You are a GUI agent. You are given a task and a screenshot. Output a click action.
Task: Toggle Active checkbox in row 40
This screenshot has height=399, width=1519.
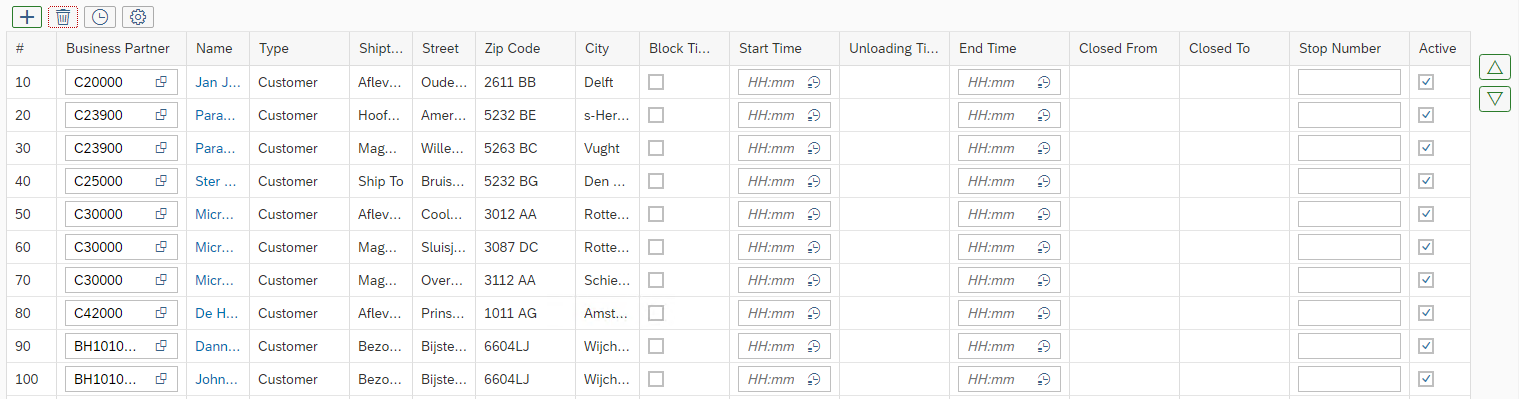point(1426,181)
